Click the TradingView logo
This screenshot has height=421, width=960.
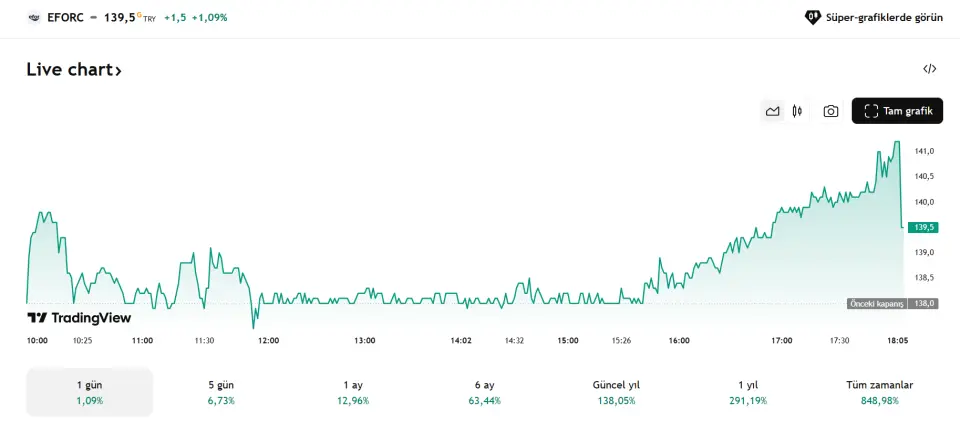point(79,318)
